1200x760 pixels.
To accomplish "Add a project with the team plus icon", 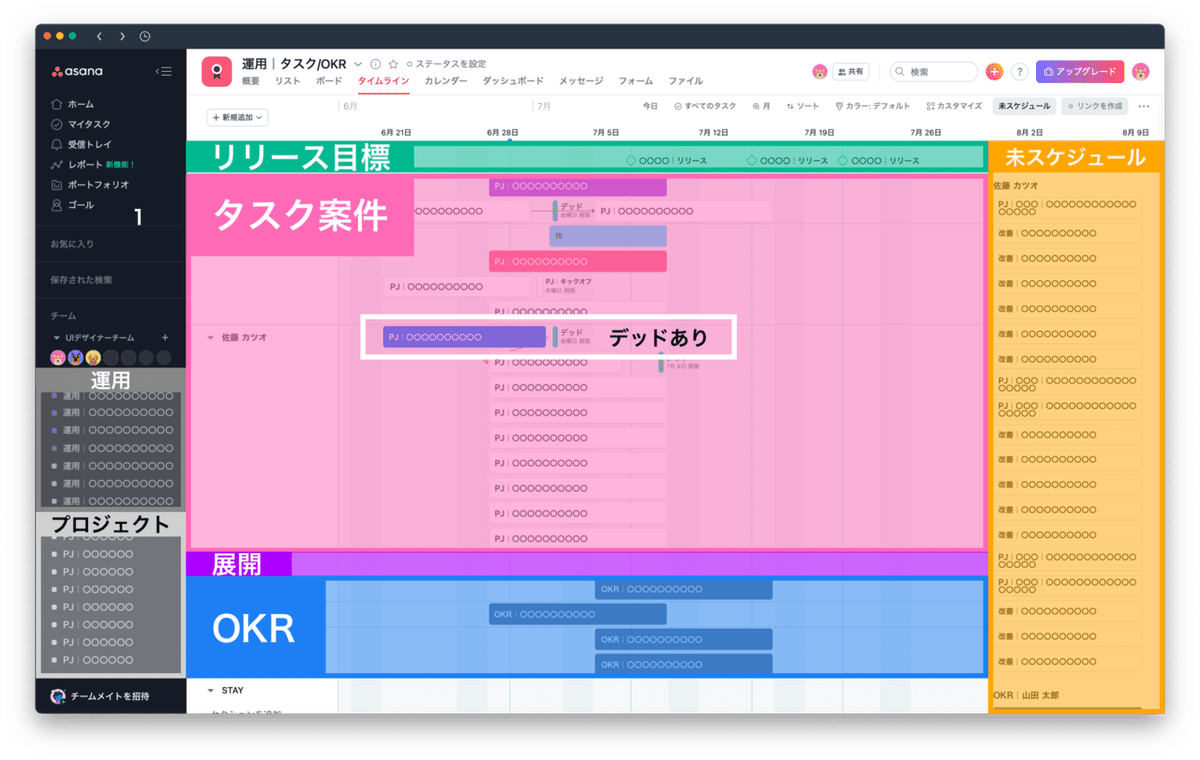I will coord(165,338).
